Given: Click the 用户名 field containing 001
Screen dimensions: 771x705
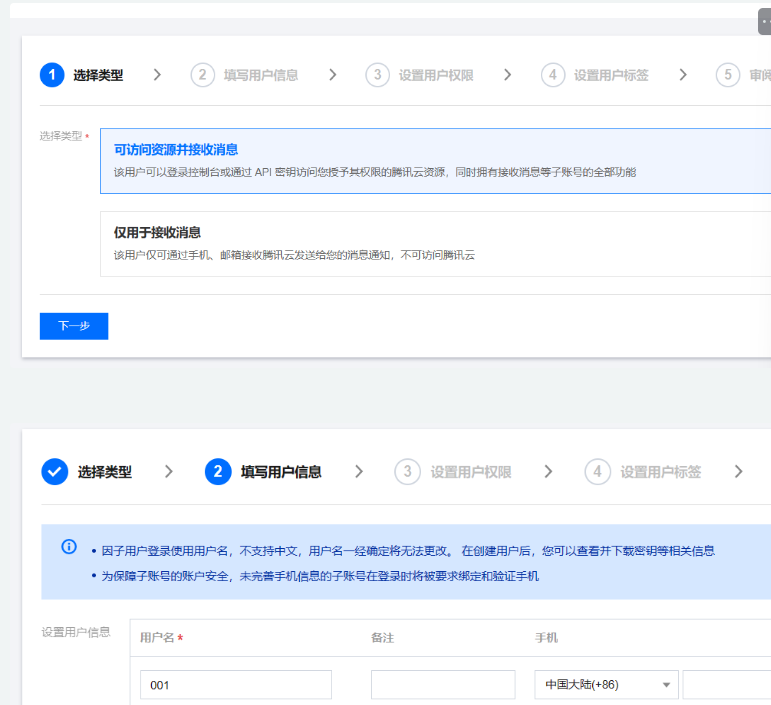Looking at the screenshot, I should point(236,685).
